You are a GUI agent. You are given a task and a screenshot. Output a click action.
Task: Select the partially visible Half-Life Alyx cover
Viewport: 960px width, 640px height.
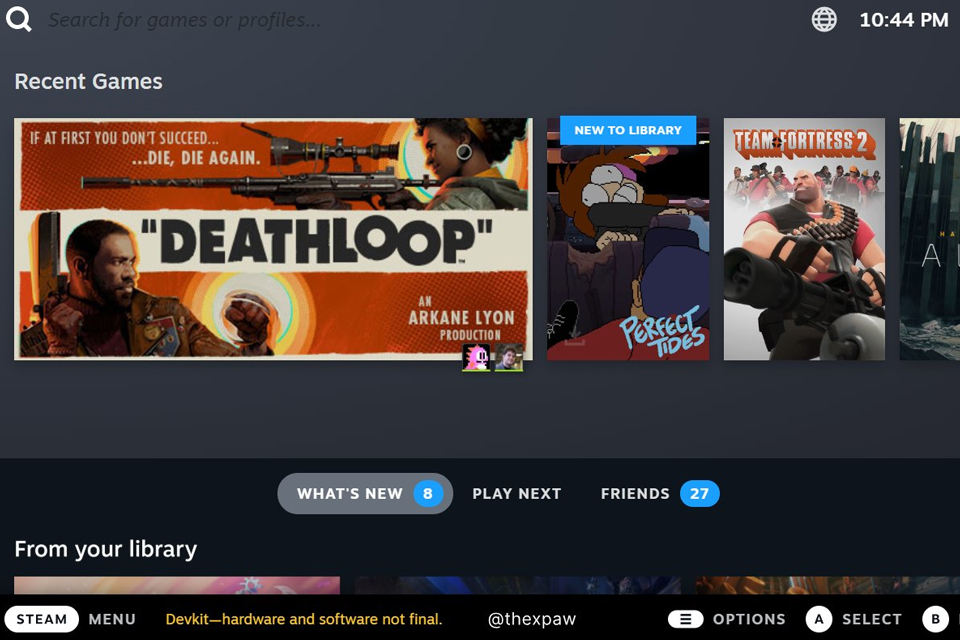(x=929, y=239)
